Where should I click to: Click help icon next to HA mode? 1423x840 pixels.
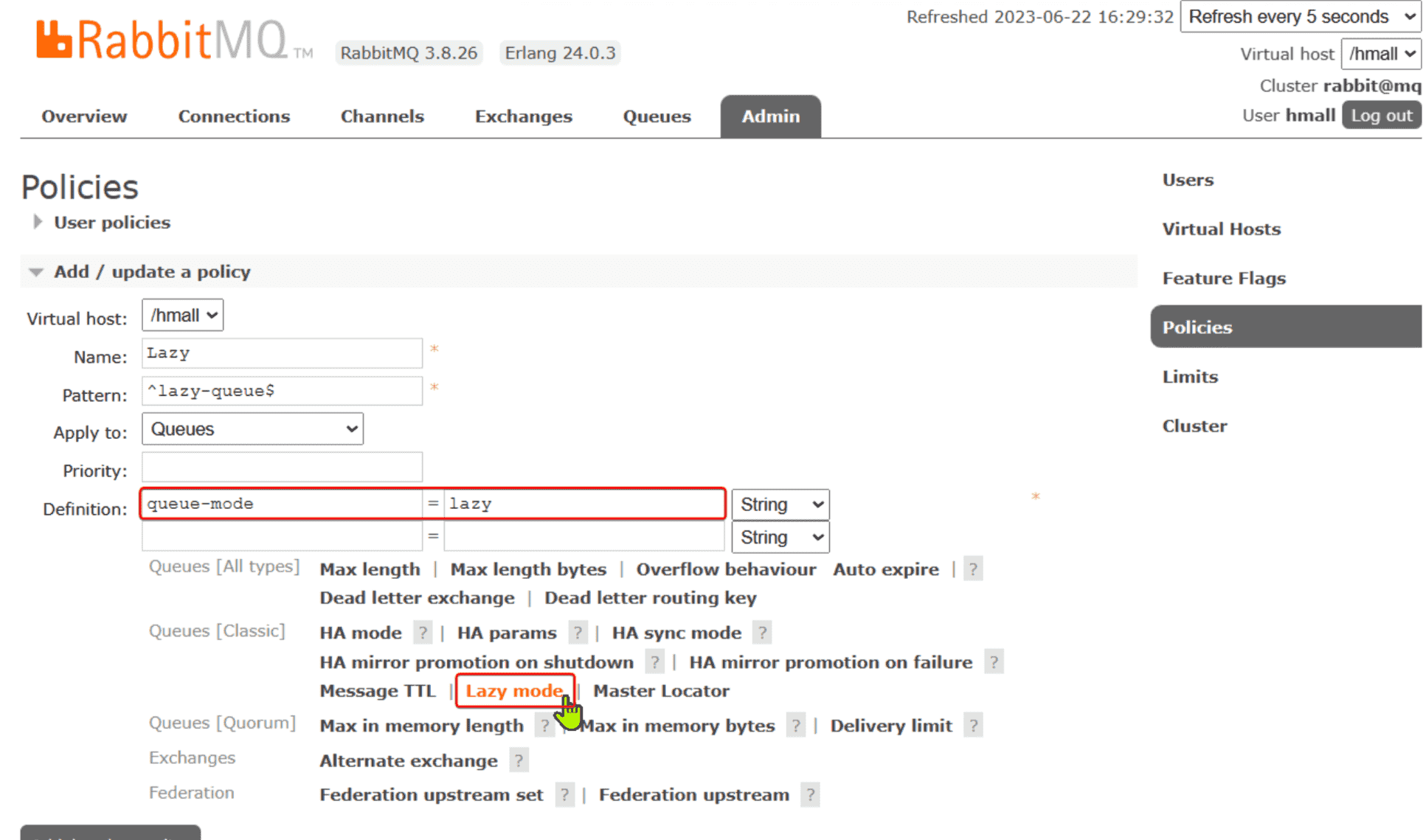pyautogui.click(x=423, y=633)
